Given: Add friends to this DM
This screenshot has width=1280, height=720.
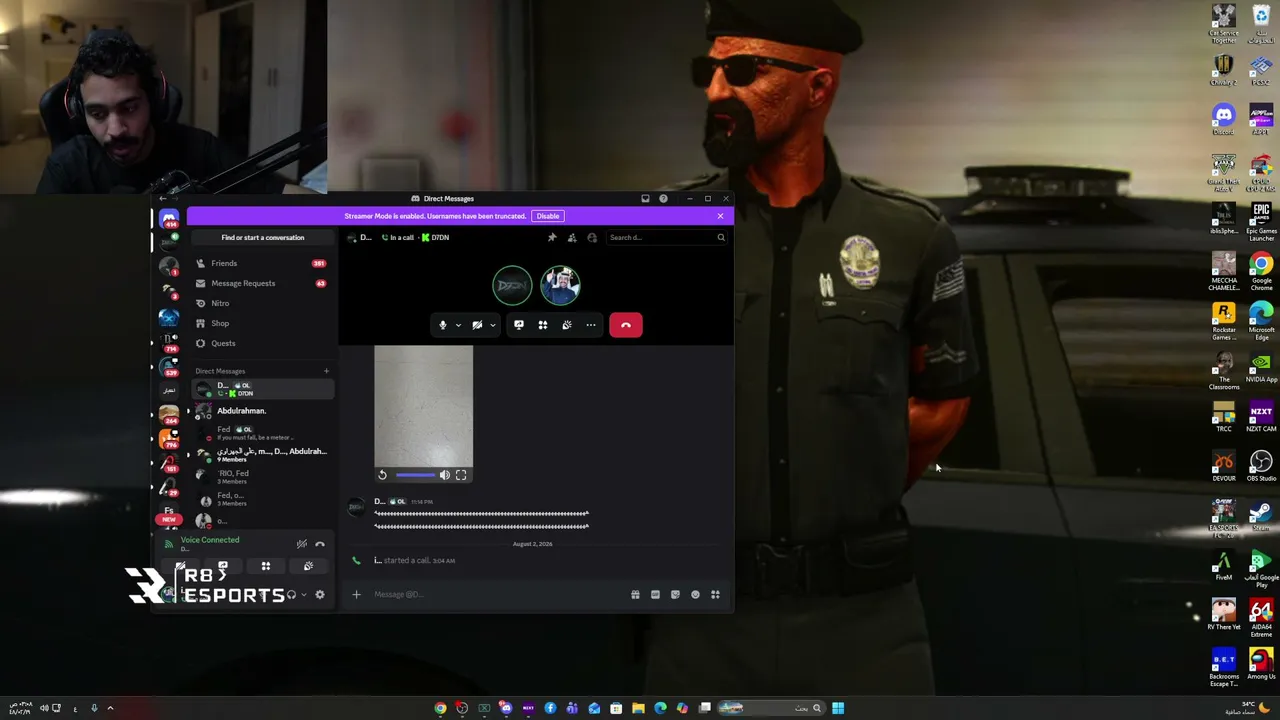Looking at the screenshot, I should (x=572, y=238).
